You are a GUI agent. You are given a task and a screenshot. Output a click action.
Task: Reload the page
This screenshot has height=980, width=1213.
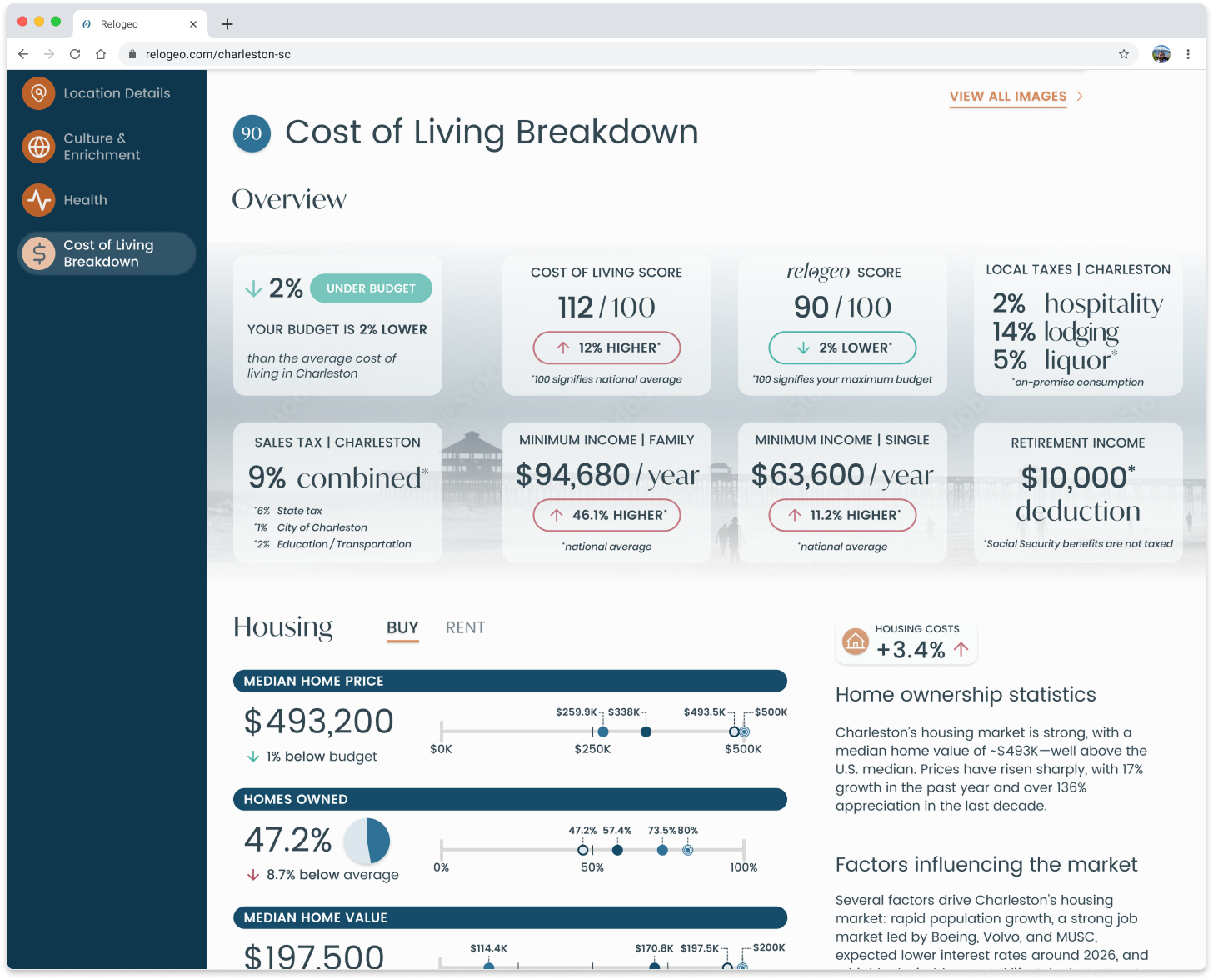tap(75, 54)
